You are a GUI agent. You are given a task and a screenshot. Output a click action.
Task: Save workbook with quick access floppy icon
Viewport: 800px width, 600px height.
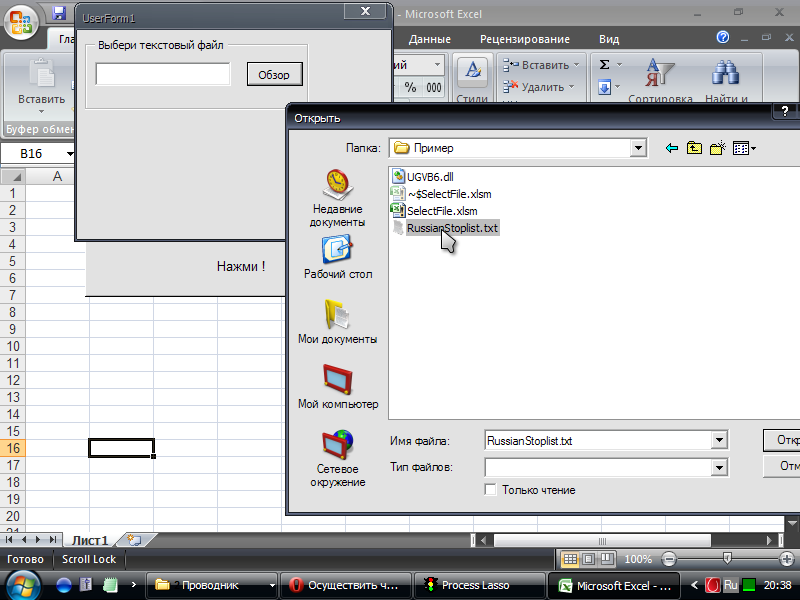(59, 13)
